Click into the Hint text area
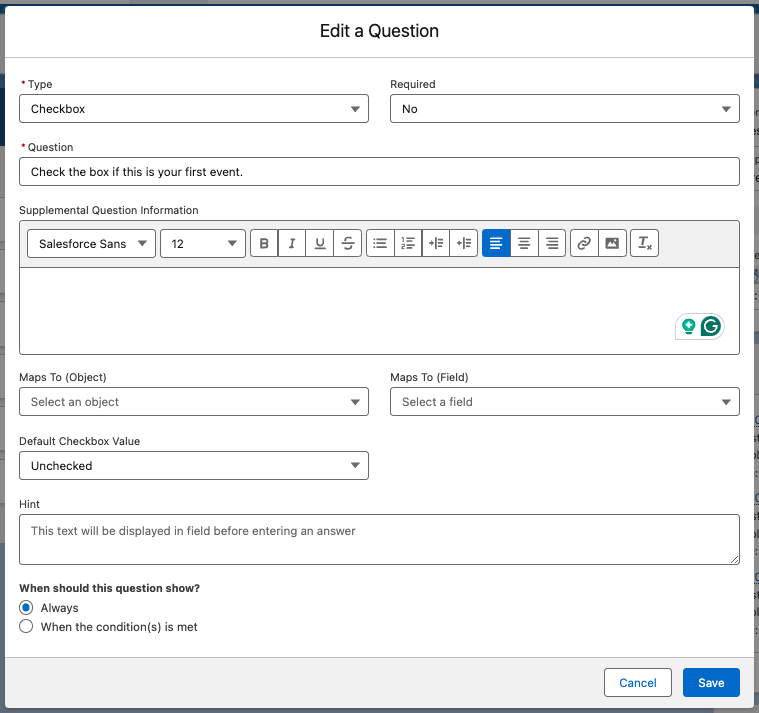Image resolution: width=759 pixels, height=713 pixels. (380, 540)
